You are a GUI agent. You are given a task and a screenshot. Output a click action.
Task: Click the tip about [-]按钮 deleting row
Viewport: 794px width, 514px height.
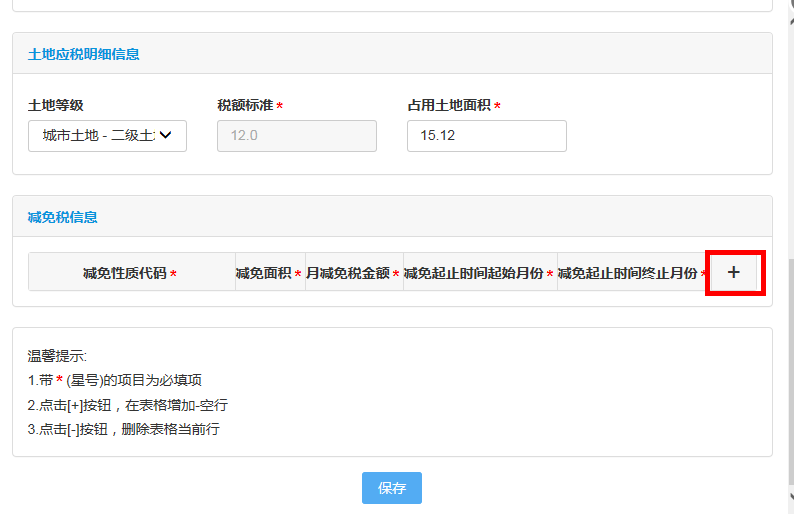pos(124,429)
